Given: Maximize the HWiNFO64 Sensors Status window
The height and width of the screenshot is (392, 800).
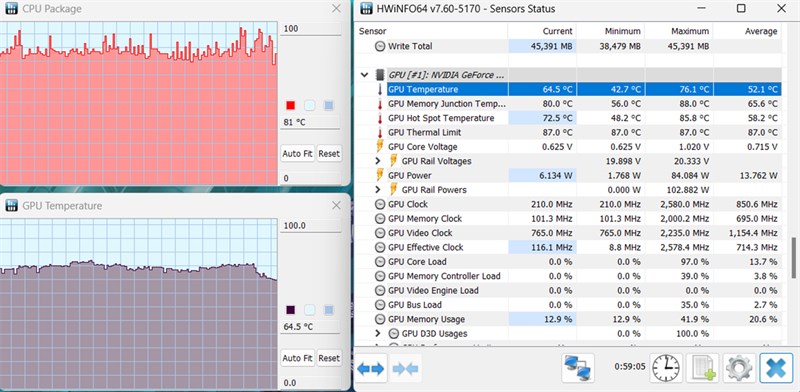Looking at the screenshot, I should tap(741, 9).
